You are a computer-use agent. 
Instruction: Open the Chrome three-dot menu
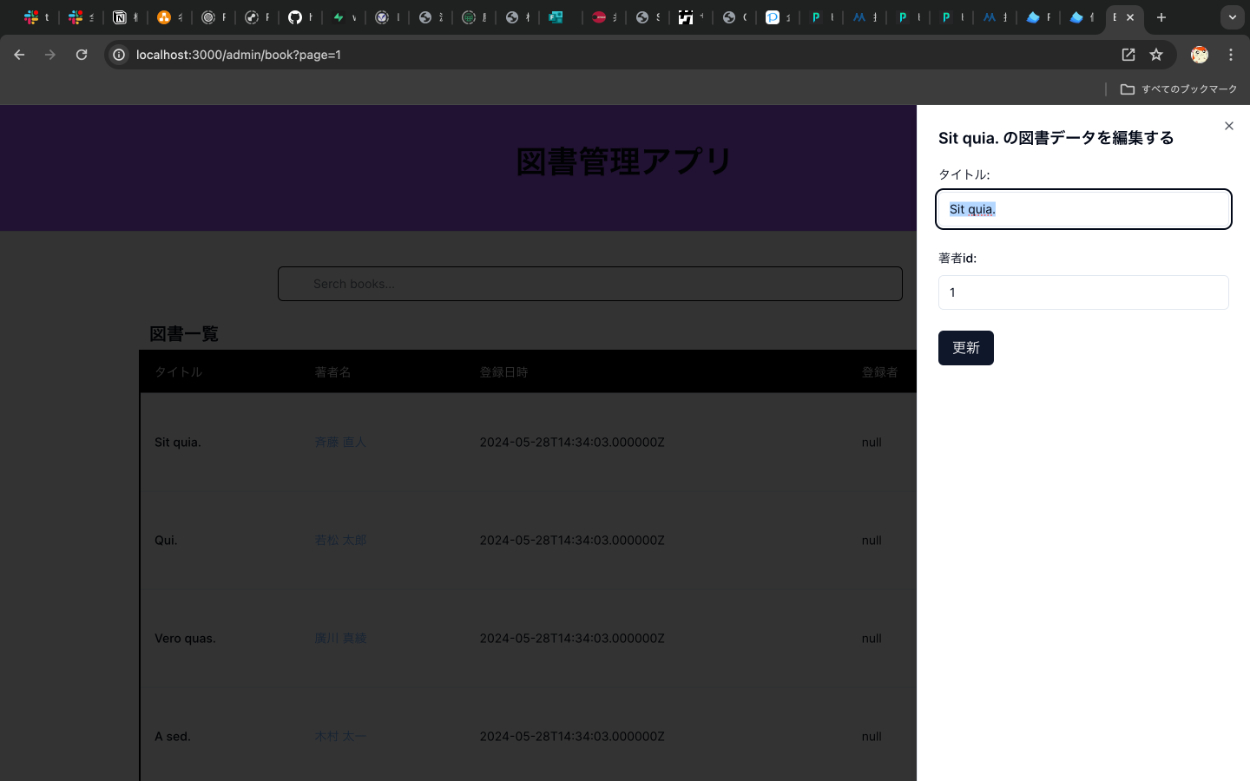pos(1231,55)
